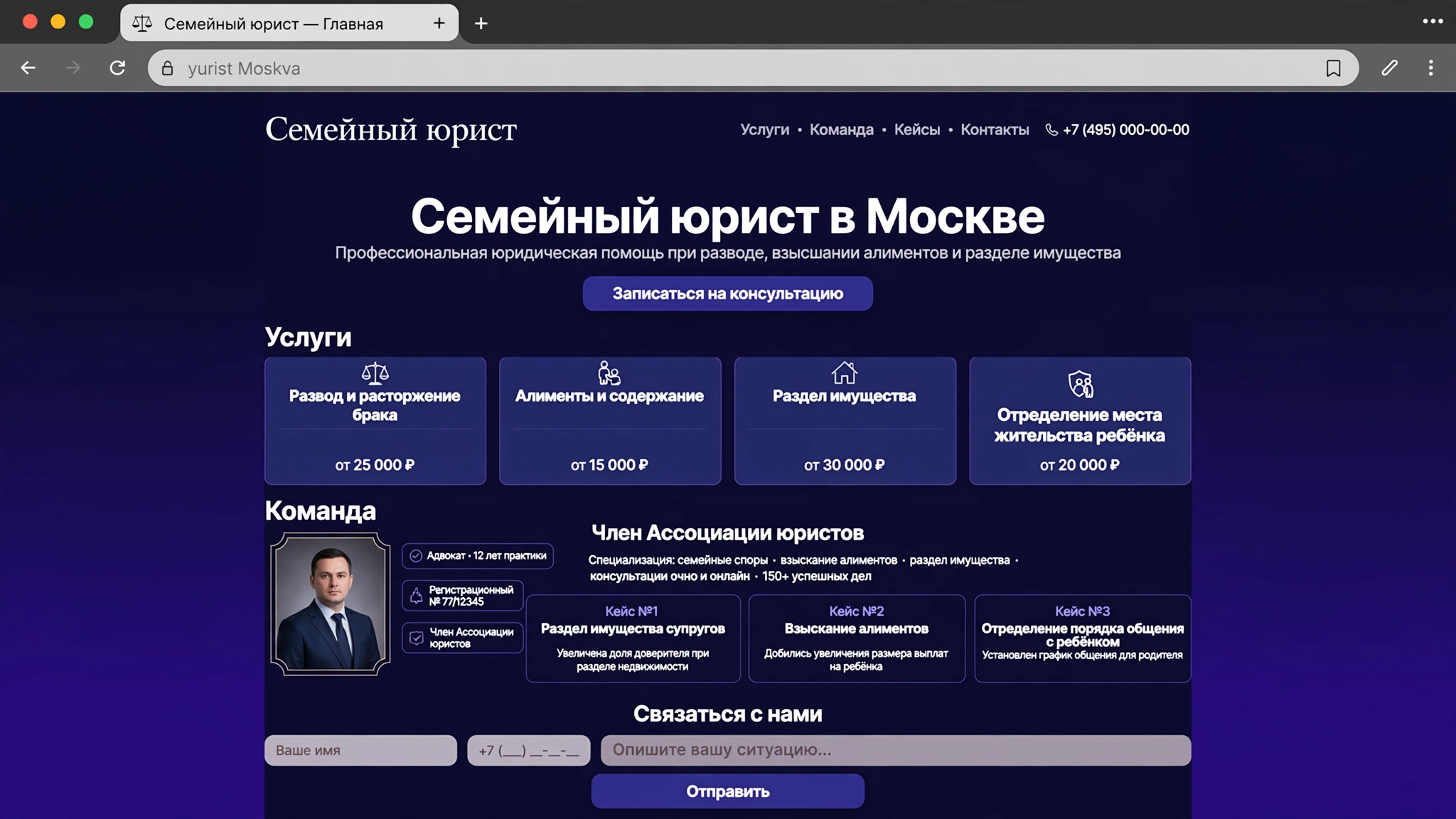1456x819 pixels.
Task: Click the lock icon in the address bar
Action: pos(168,68)
